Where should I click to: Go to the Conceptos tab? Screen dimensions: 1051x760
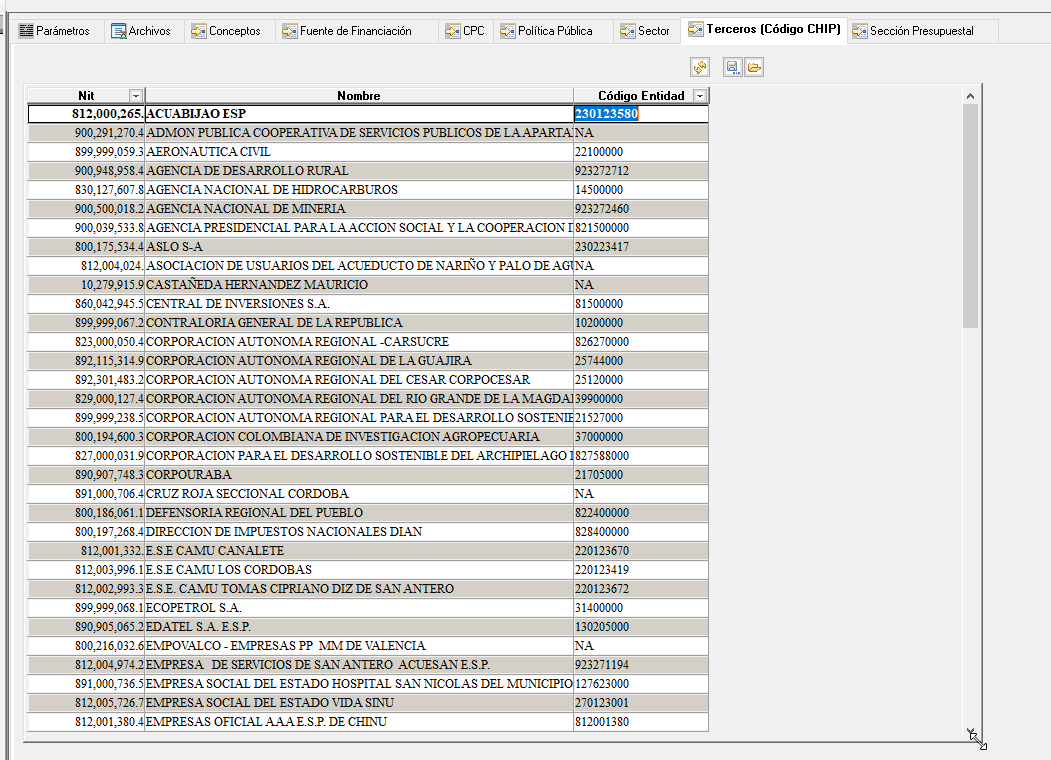pyautogui.click(x=226, y=31)
